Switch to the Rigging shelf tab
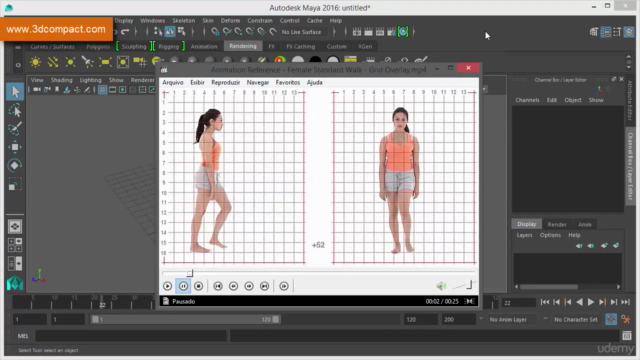This screenshot has height=360, width=640. coord(168,47)
